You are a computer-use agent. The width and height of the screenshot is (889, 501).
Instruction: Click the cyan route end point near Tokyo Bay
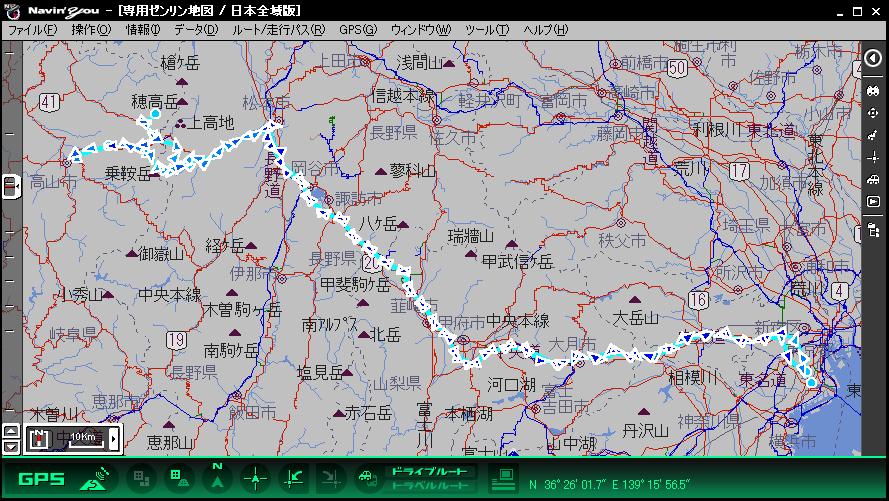(812, 383)
